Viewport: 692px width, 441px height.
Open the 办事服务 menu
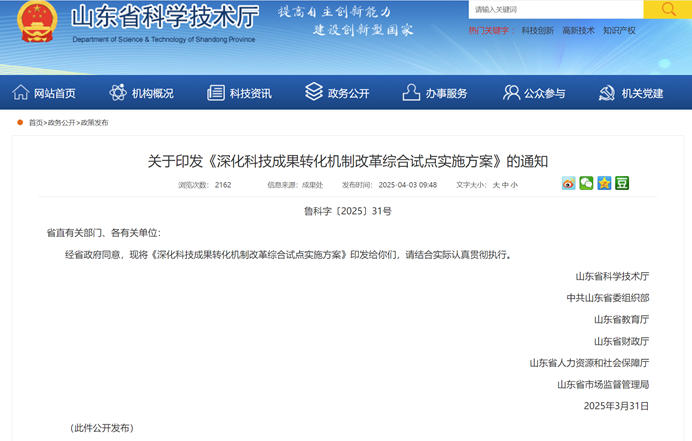pos(446,93)
